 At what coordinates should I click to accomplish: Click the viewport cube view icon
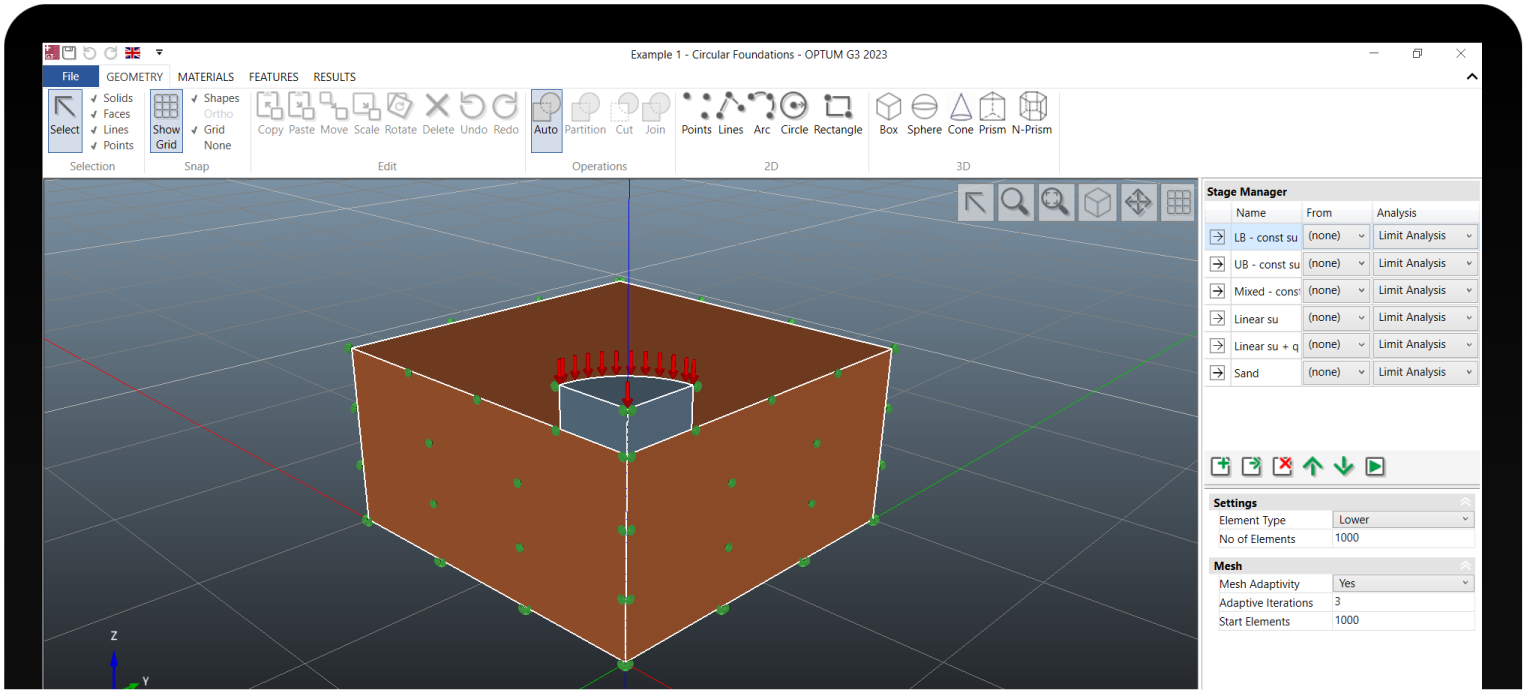[x=1098, y=203]
